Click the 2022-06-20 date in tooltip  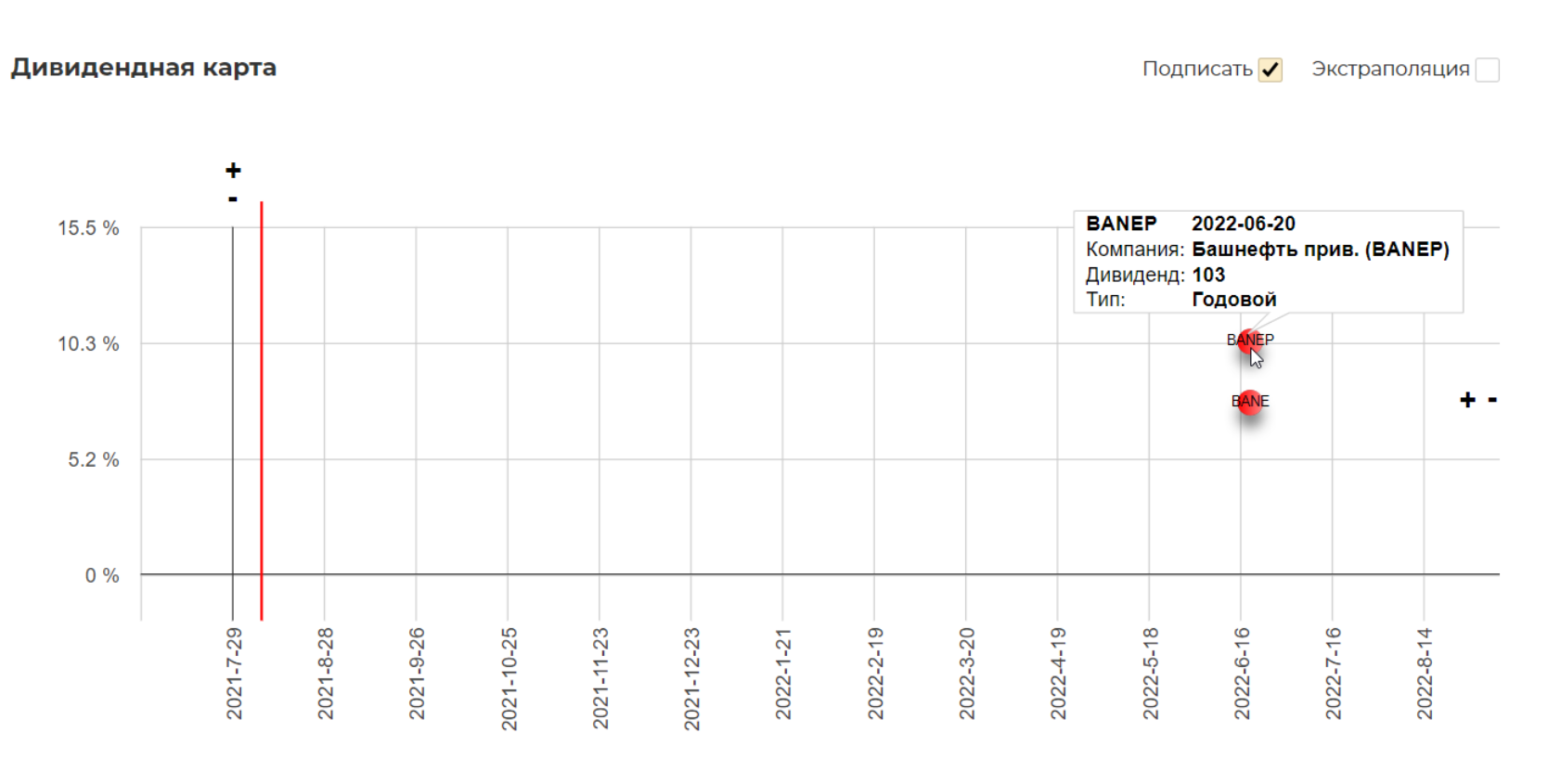pos(1243,224)
